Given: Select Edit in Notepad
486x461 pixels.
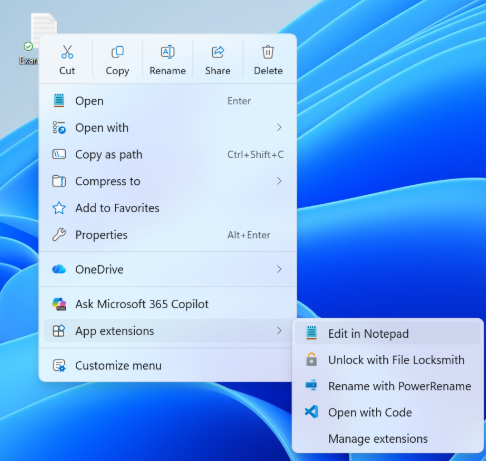Looking at the screenshot, I should coord(388,333).
